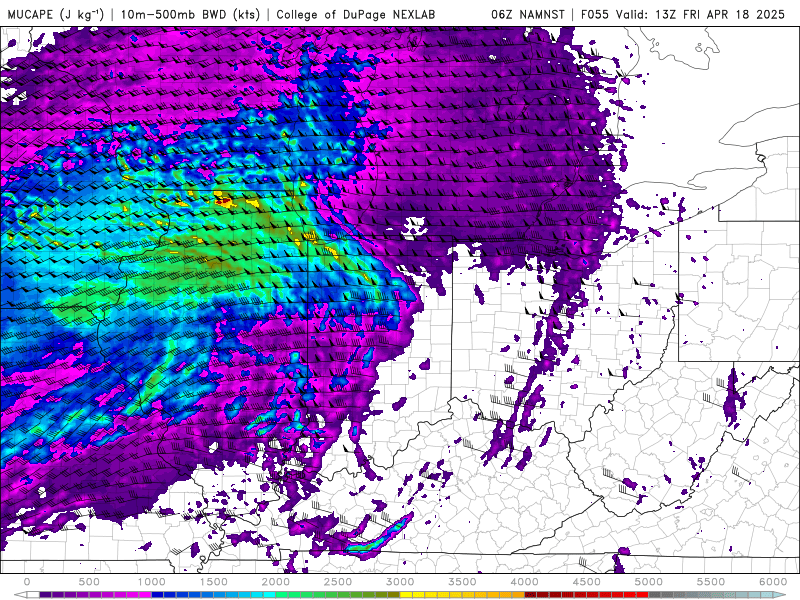Screen dimensions: 800x600
Task: Click the 1000 label on the color scale
Action: coord(152,582)
